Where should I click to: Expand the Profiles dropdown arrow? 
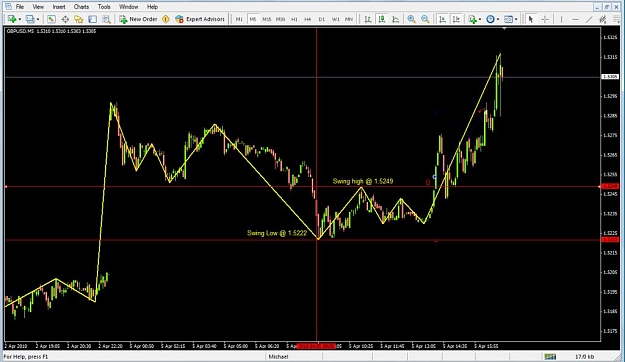(x=38, y=19)
